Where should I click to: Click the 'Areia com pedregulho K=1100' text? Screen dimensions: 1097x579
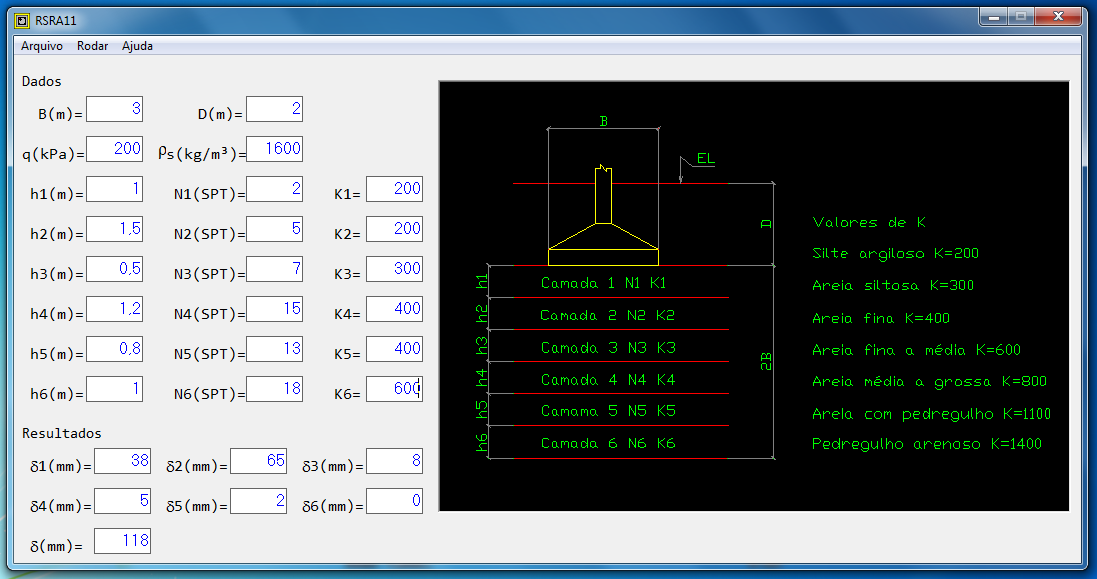pyautogui.click(x=931, y=414)
